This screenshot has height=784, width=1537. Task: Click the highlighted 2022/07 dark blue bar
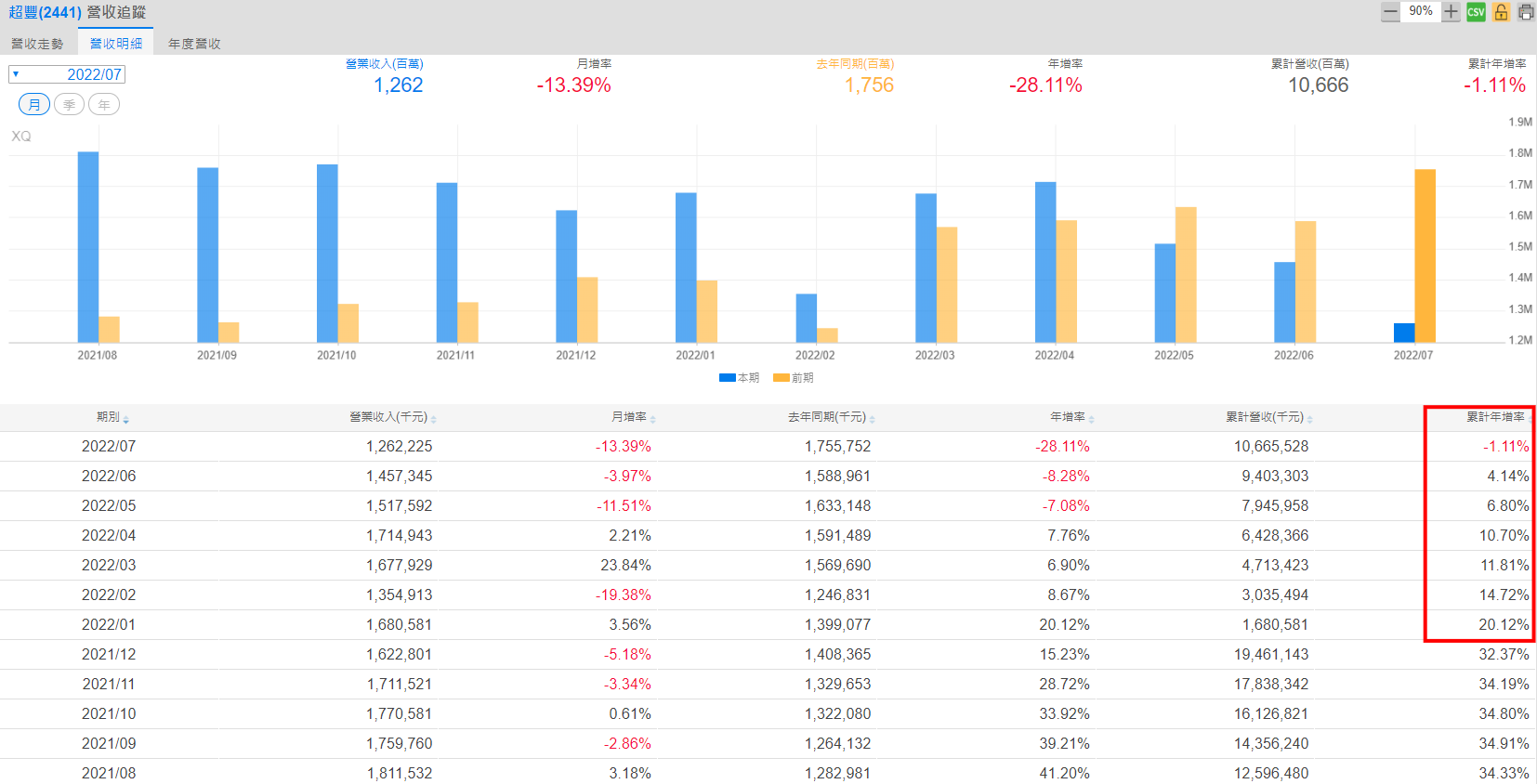tap(1403, 333)
